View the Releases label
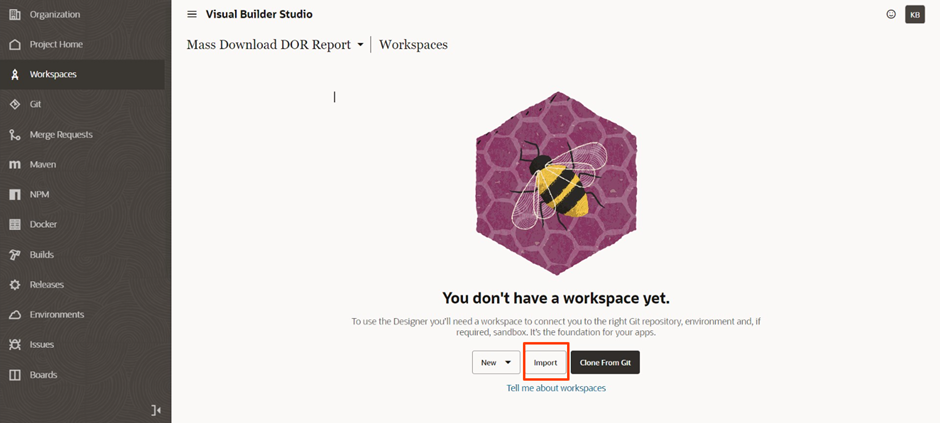Image resolution: width=940 pixels, height=423 pixels. click(x=47, y=285)
